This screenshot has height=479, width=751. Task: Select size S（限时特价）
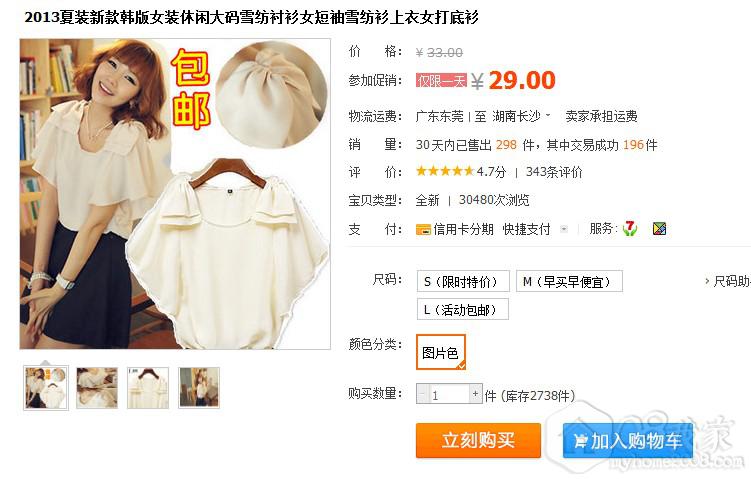pyautogui.click(x=463, y=281)
